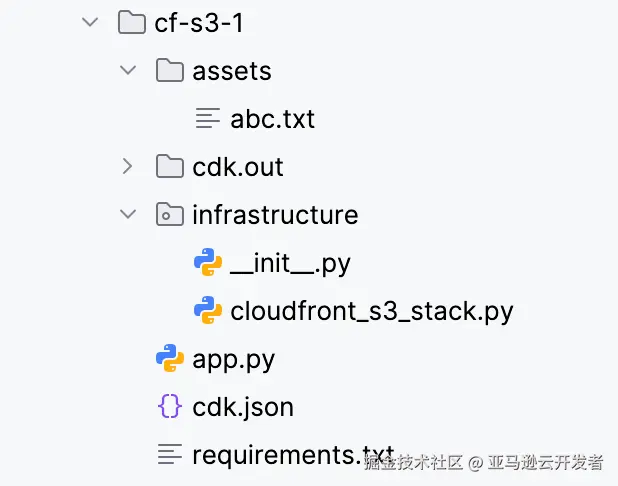
Task: Click the JSON braces icon for cdk.json
Action: pyautogui.click(x=169, y=406)
